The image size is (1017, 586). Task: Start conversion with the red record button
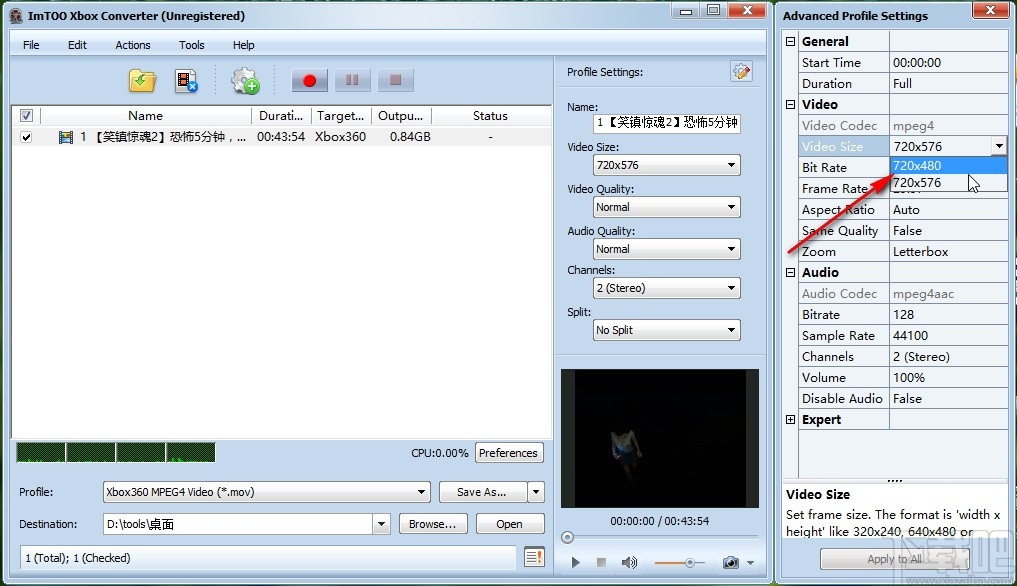(x=309, y=80)
